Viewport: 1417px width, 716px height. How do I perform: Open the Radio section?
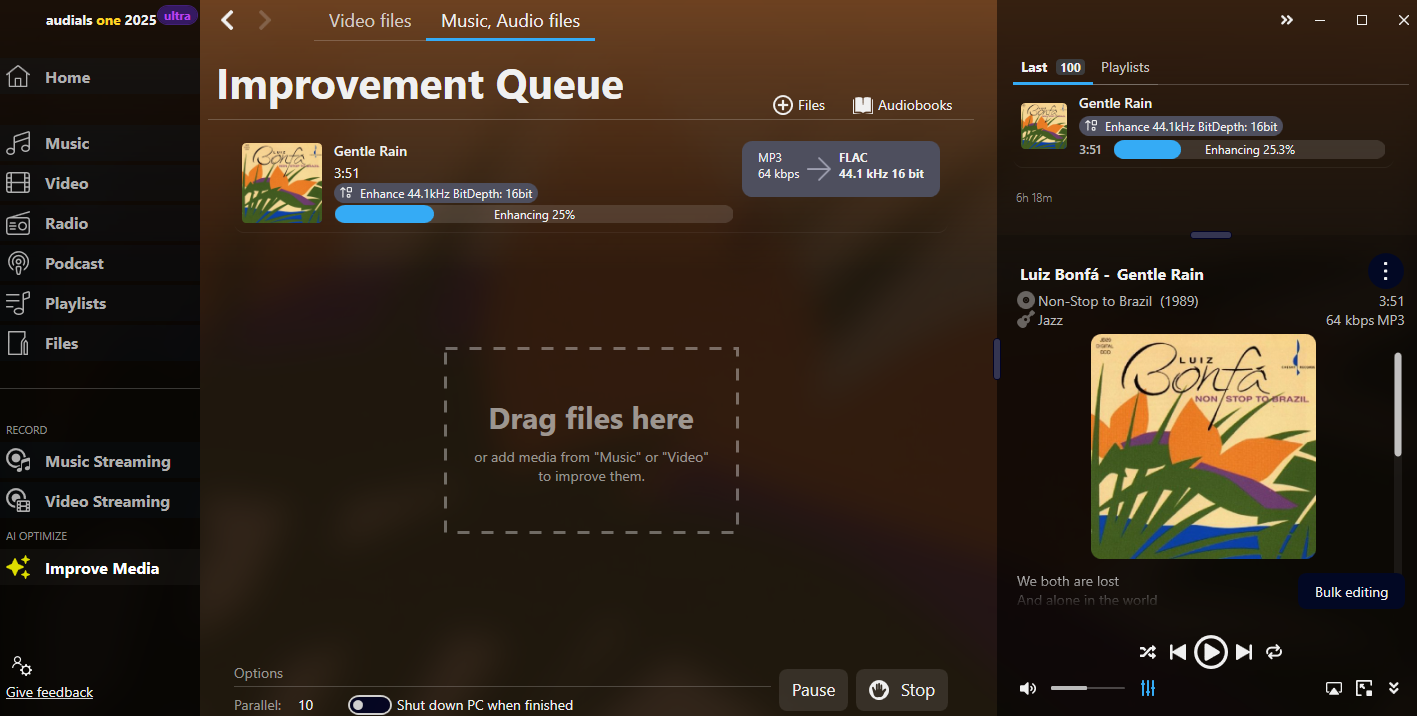click(x=66, y=224)
